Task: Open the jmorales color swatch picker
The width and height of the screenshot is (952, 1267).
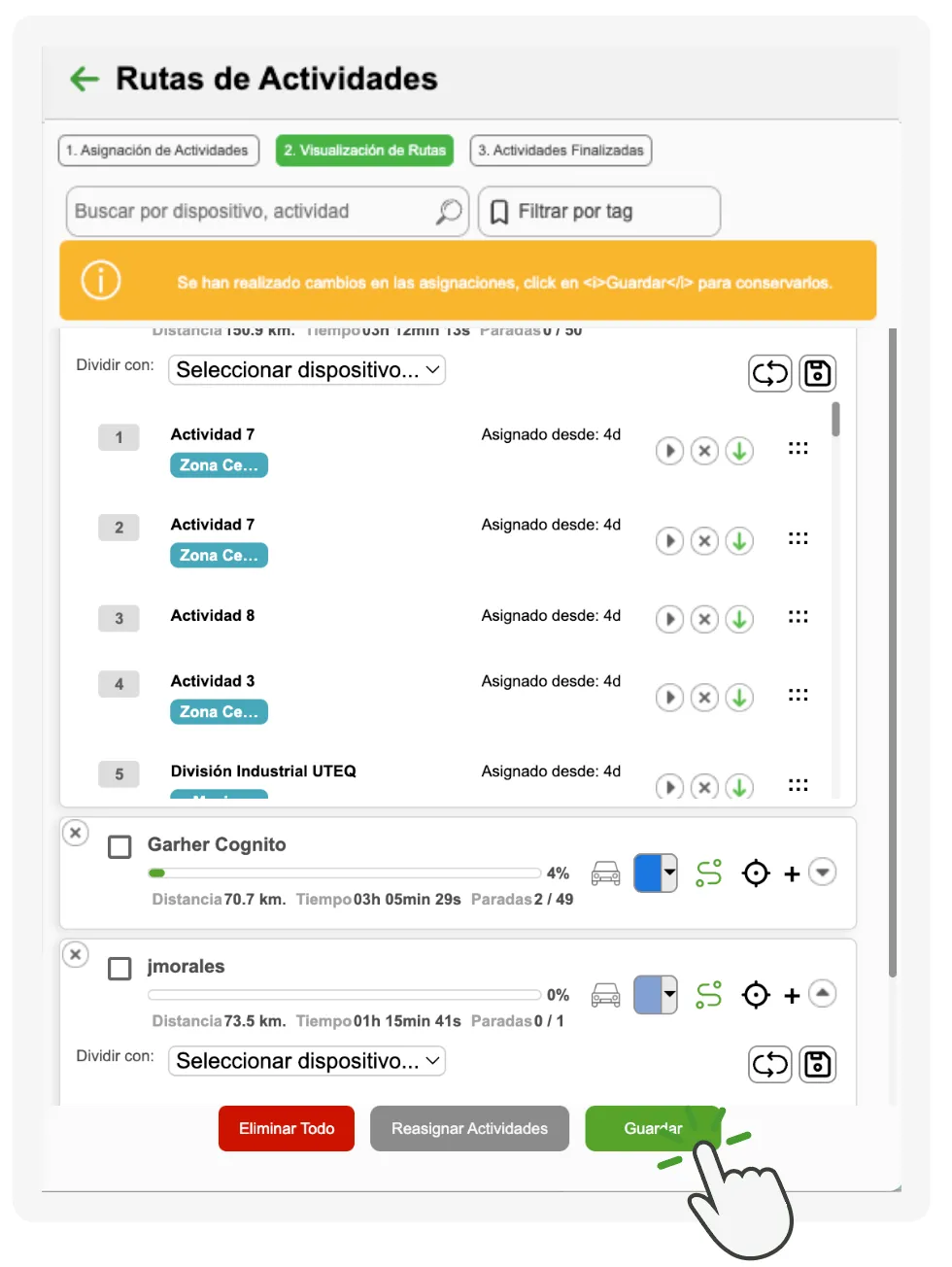Action: point(655,994)
